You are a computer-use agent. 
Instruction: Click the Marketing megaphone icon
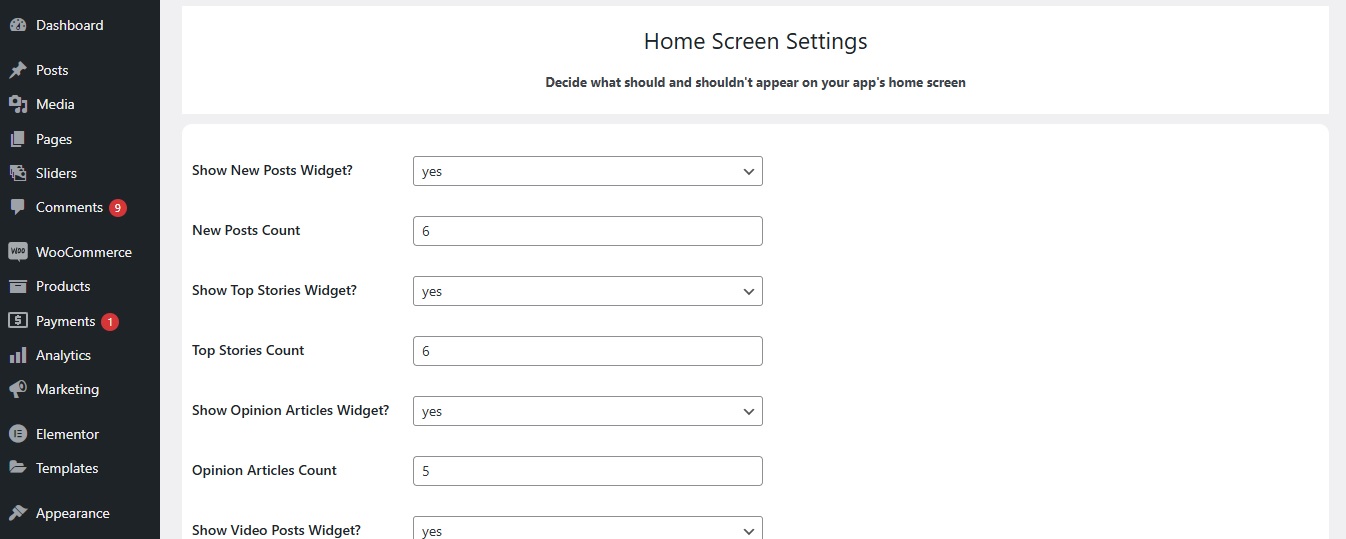pyautogui.click(x=17, y=389)
